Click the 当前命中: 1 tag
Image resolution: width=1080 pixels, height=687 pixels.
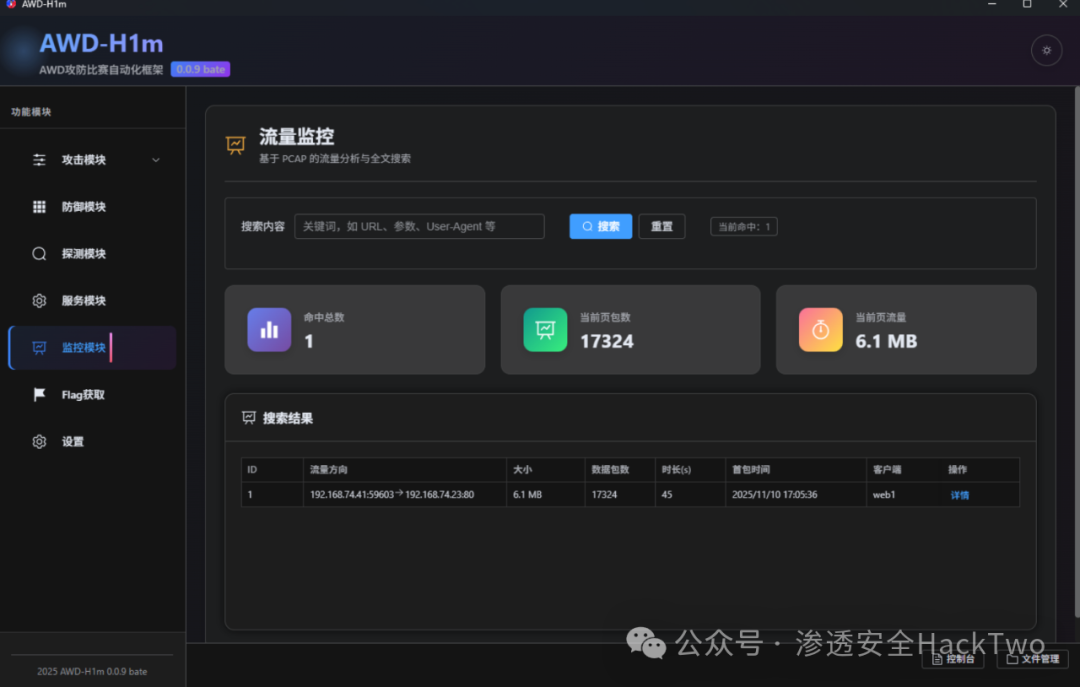pos(744,226)
